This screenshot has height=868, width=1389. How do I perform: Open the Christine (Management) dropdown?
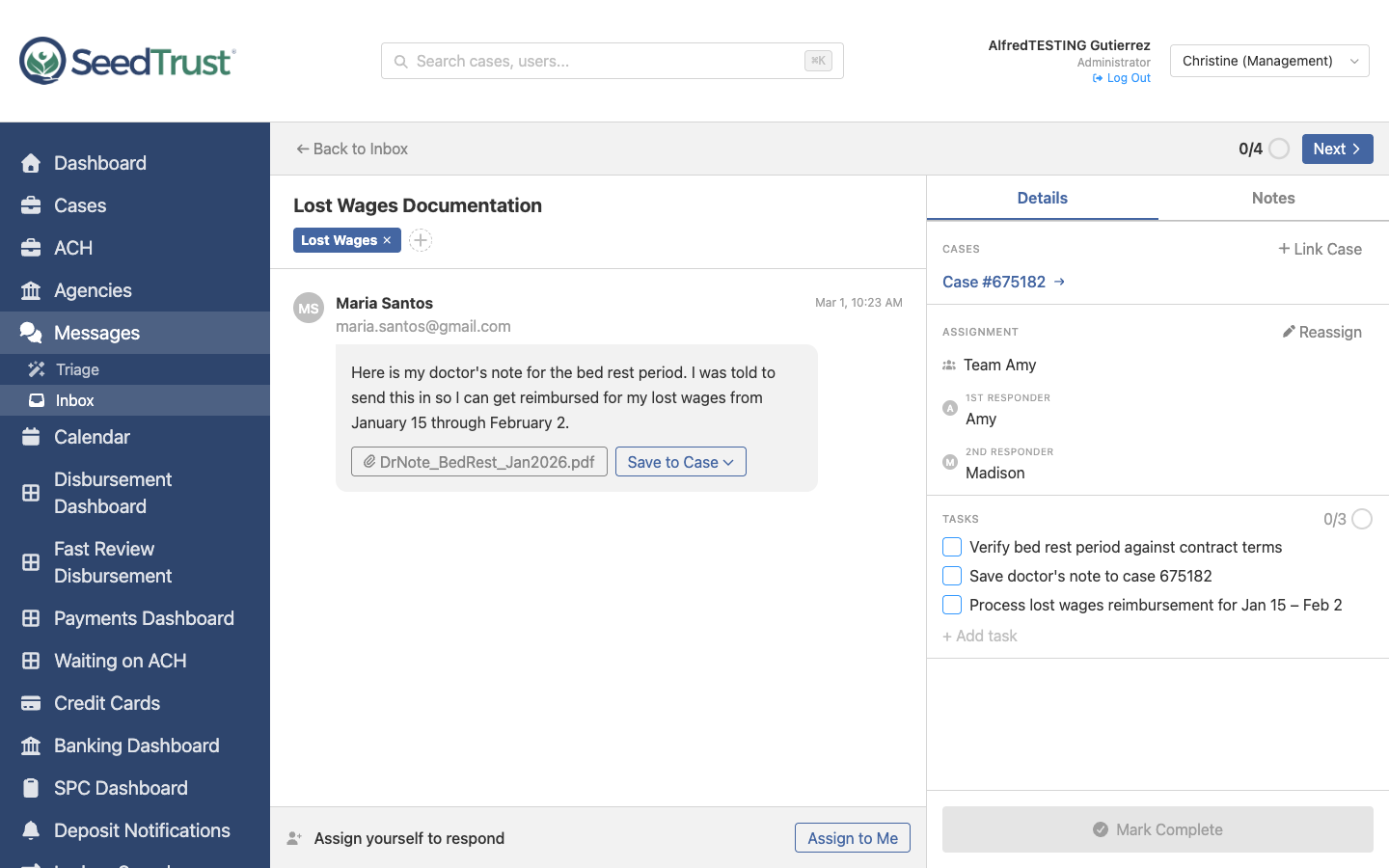[1268, 61]
